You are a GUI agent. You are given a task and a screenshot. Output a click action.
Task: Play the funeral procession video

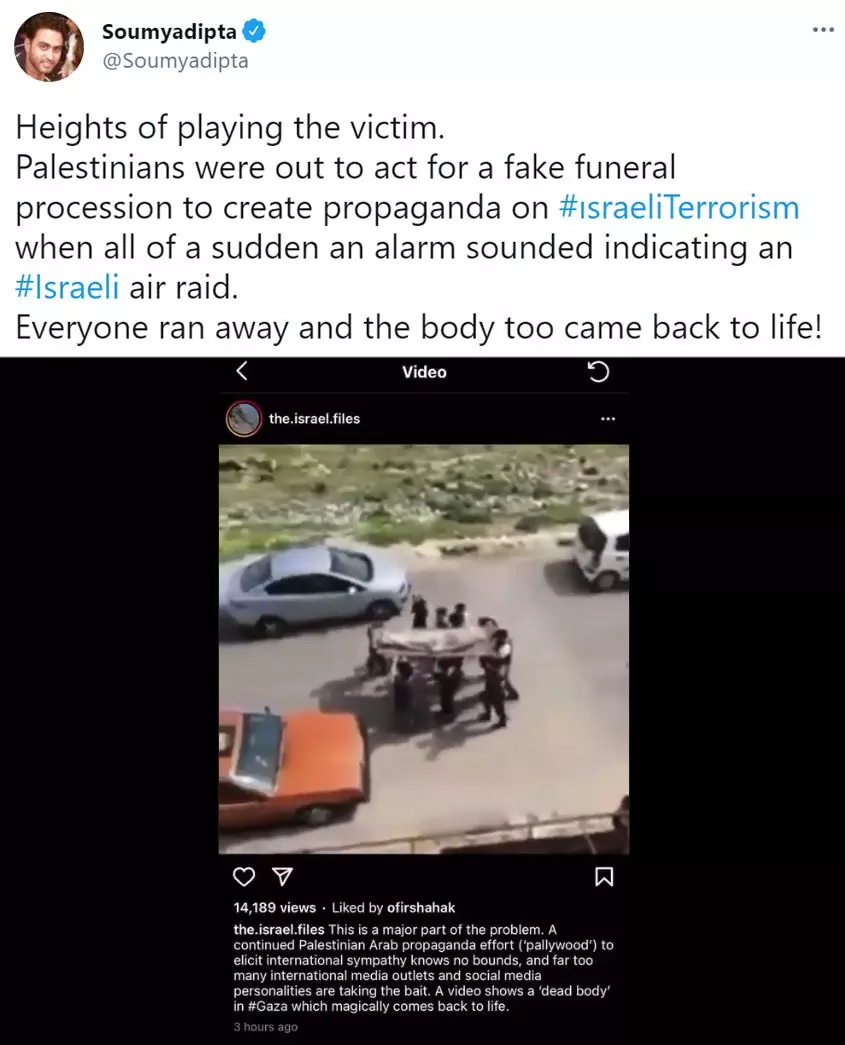pyautogui.click(x=424, y=649)
